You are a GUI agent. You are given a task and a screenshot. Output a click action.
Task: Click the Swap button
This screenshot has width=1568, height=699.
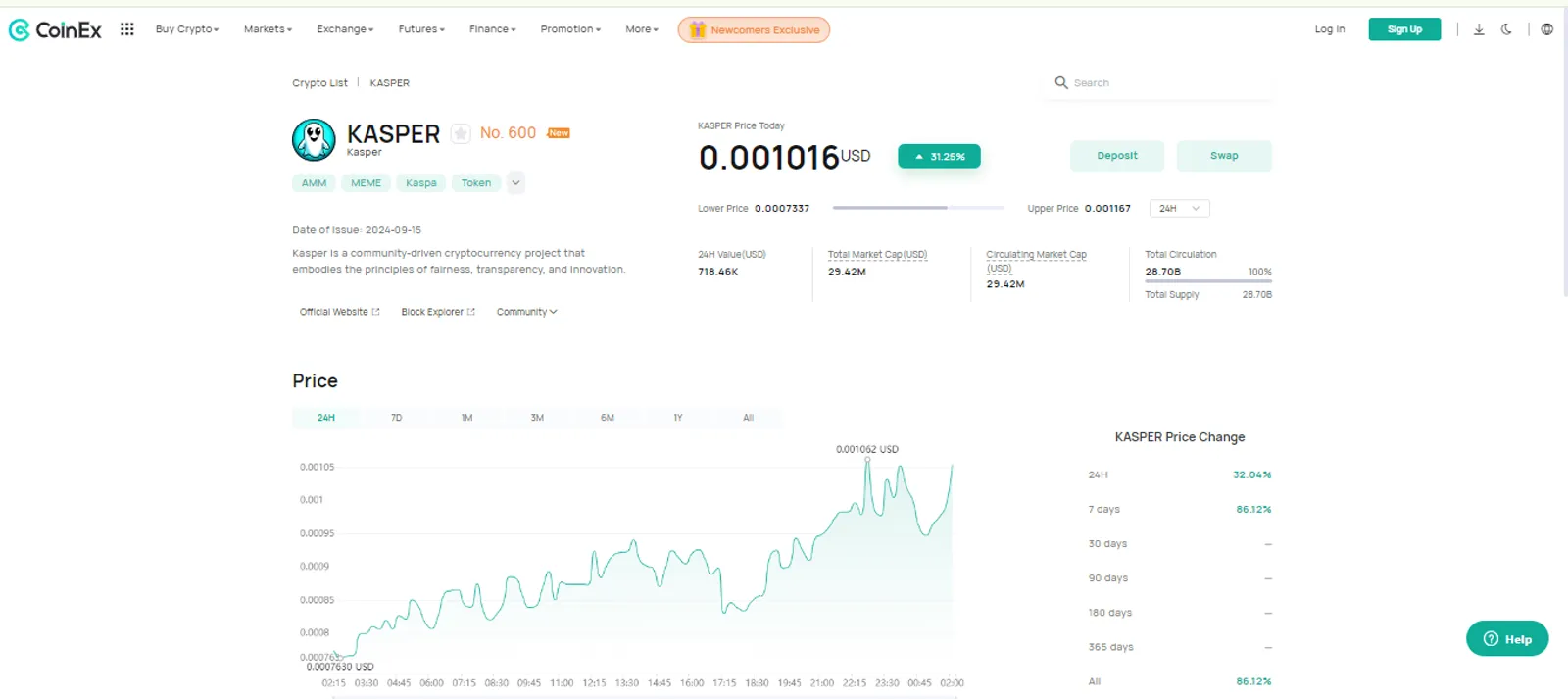pos(1224,156)
